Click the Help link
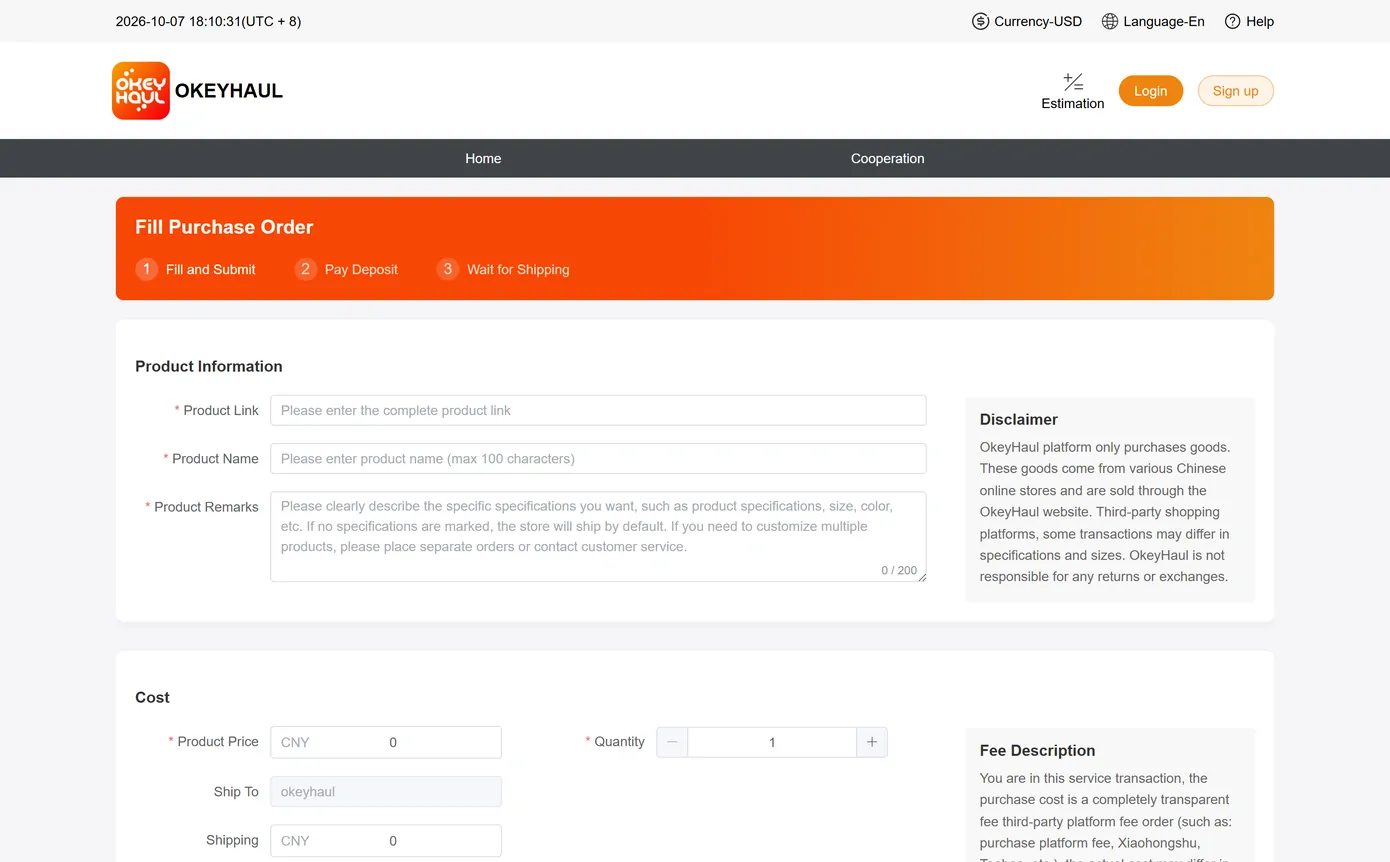 [1249, 21]
